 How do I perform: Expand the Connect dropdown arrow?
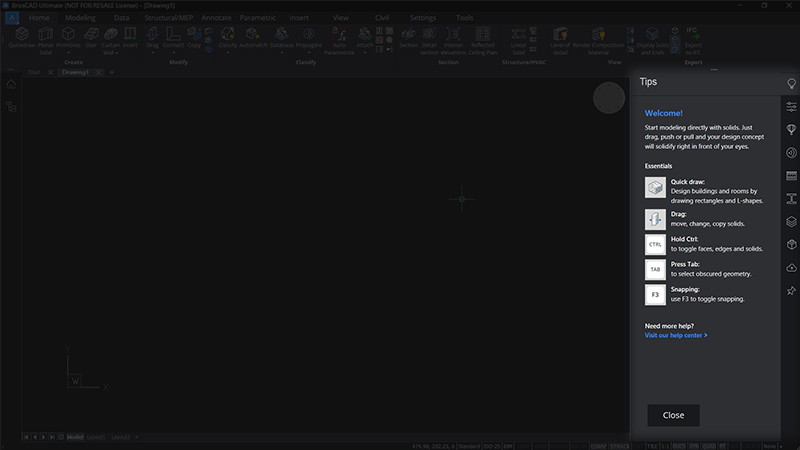pos(173,53)
